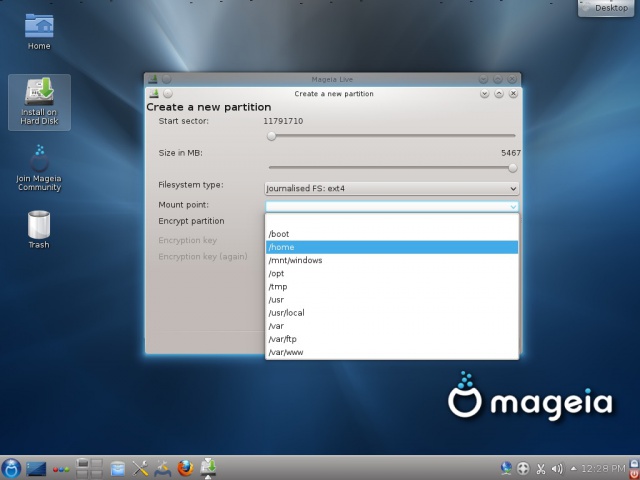640x480 pixels.
Task: Open window menu icon of Mageia Live window
Action: [x=153, y=79]
